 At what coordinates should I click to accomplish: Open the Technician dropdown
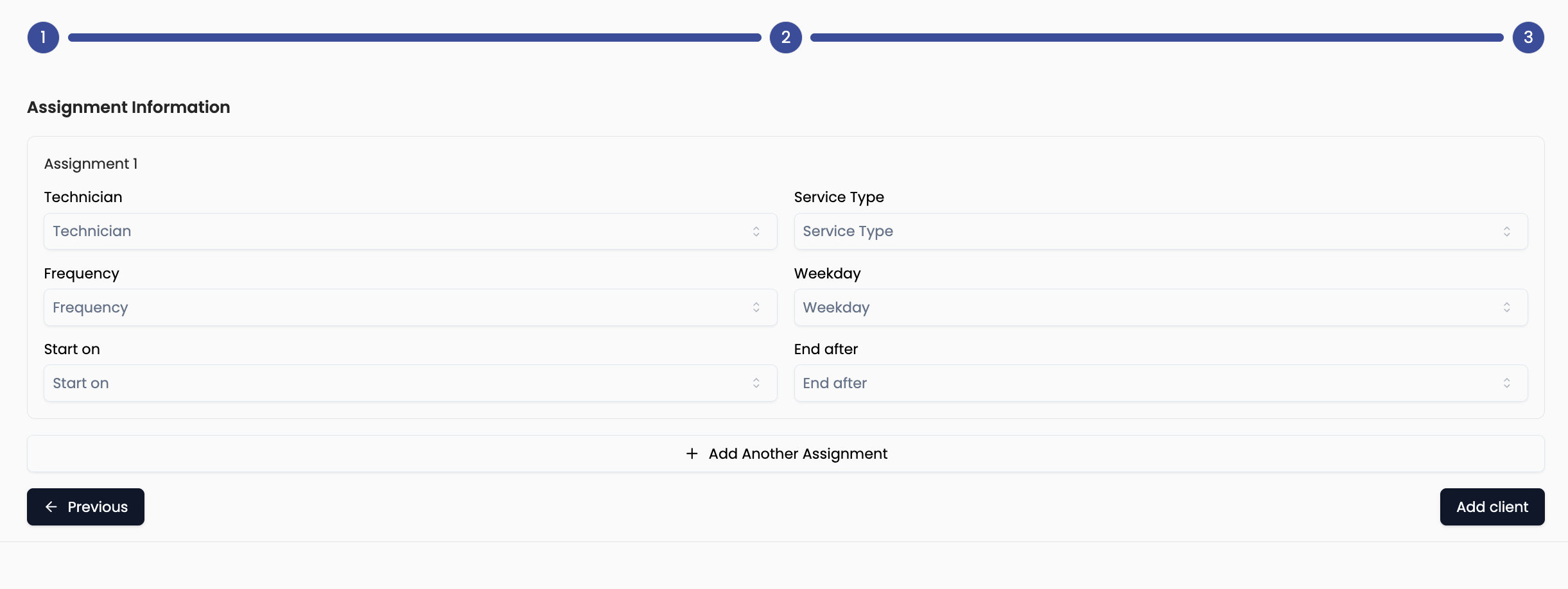tap(410, 232)
